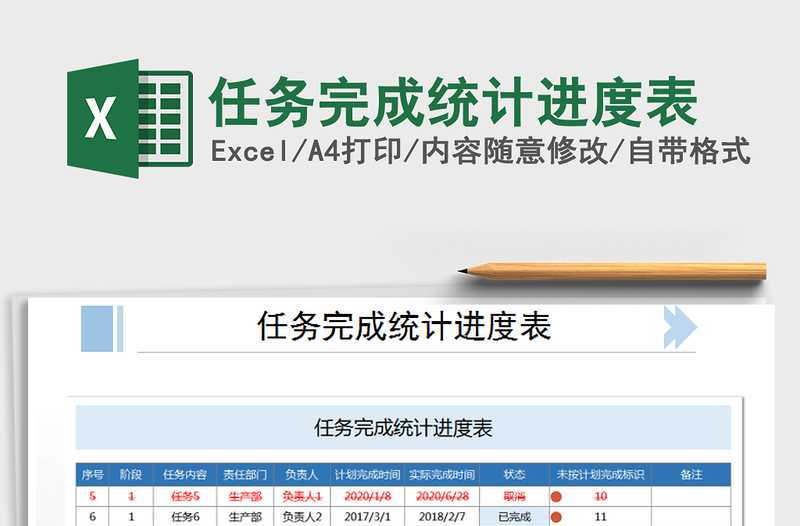Click the strikethrough 任务5 cell
Viewport: 800px width, 526px height.
[x=185, y=496]
